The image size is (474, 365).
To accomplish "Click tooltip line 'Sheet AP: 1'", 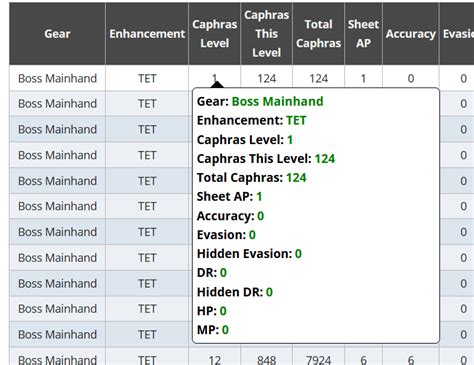I will (x=229, y=197).
